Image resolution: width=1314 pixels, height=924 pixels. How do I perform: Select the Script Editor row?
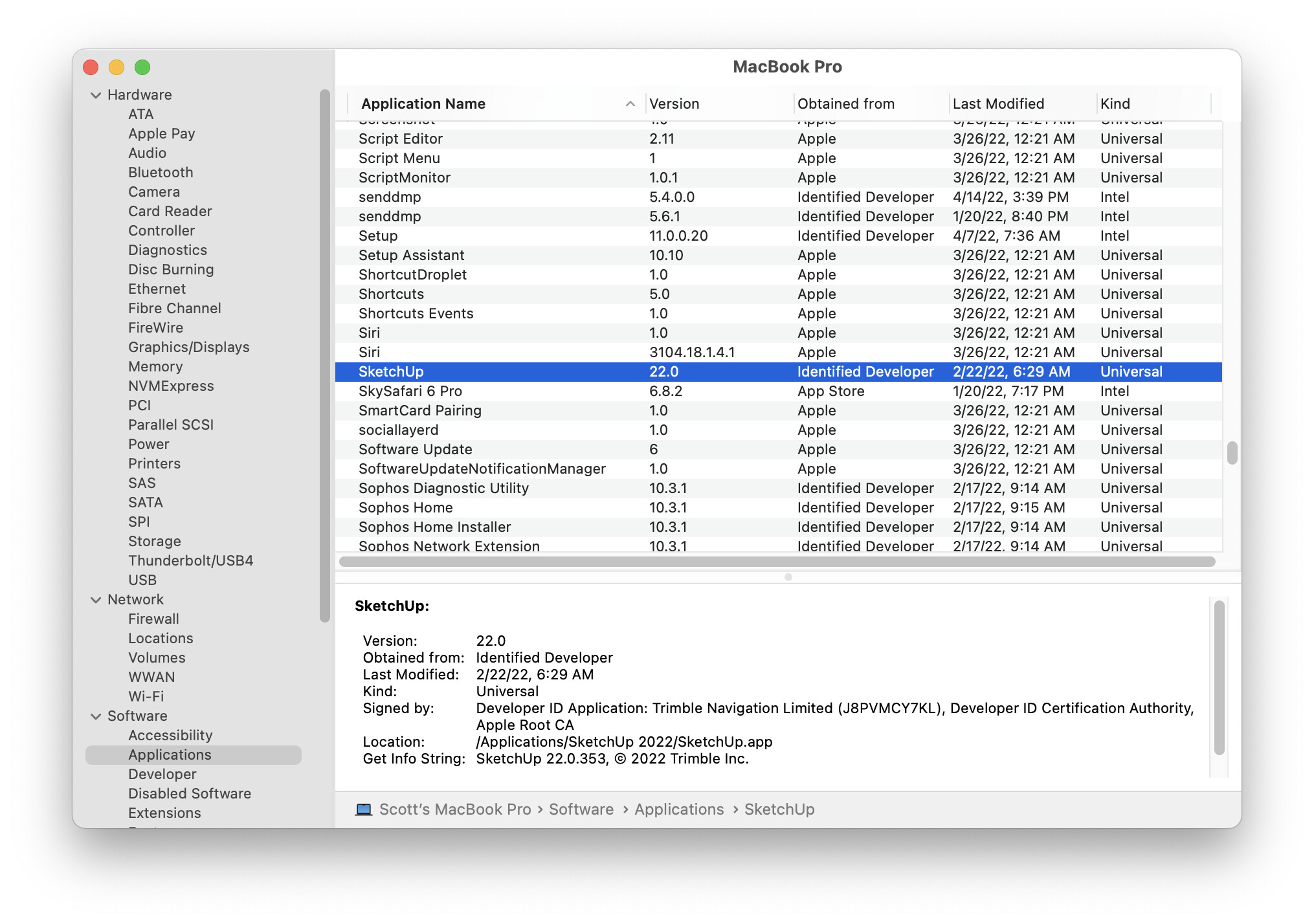pyautogui.click(x=779, y=139)
